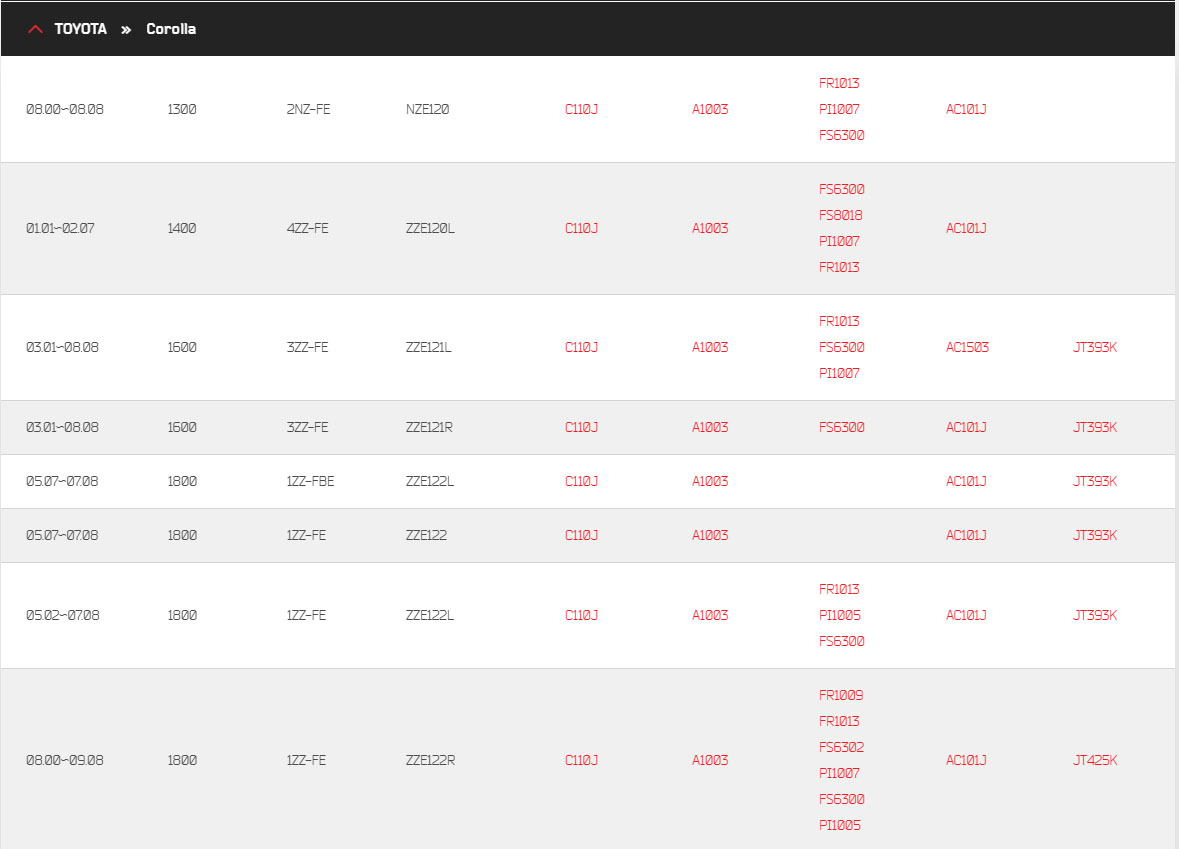The height and width of the screenshot is (849, 1179).
Task: Open AC101J link in ZZE122 row
Action: (x=966, y=536)
